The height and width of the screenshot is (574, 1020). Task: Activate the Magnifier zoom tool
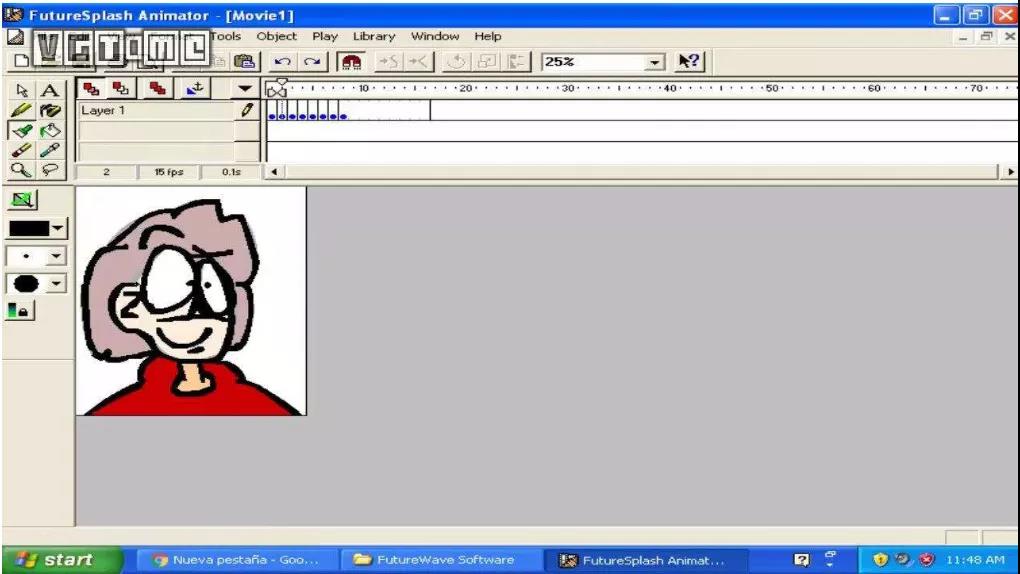point(21,171)
